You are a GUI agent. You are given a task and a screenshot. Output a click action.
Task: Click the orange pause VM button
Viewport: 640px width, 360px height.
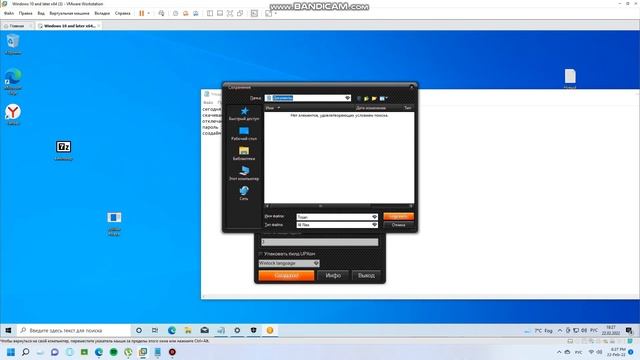click(142, 13)
